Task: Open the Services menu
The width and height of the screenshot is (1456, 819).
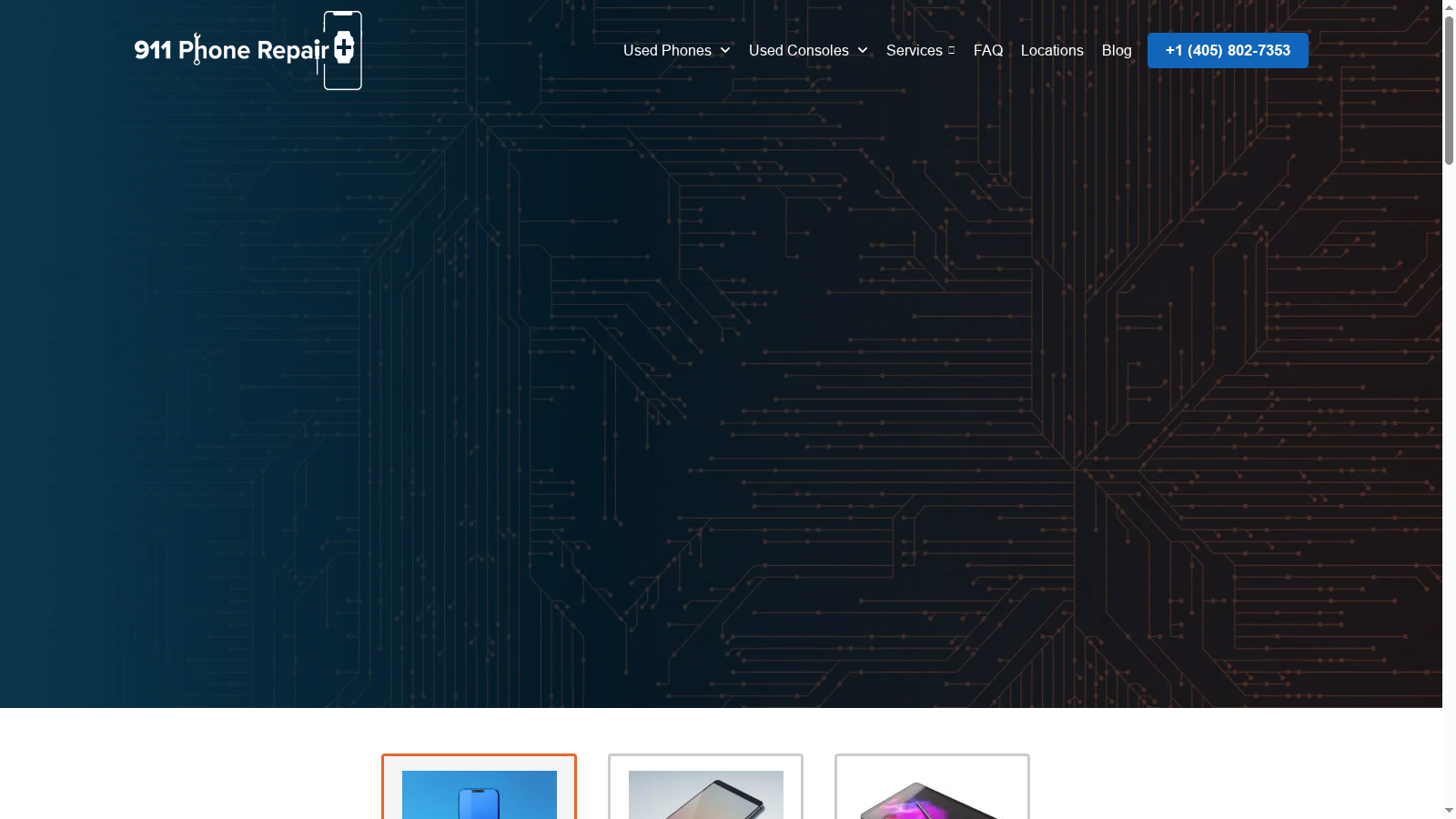Action: 914,51
